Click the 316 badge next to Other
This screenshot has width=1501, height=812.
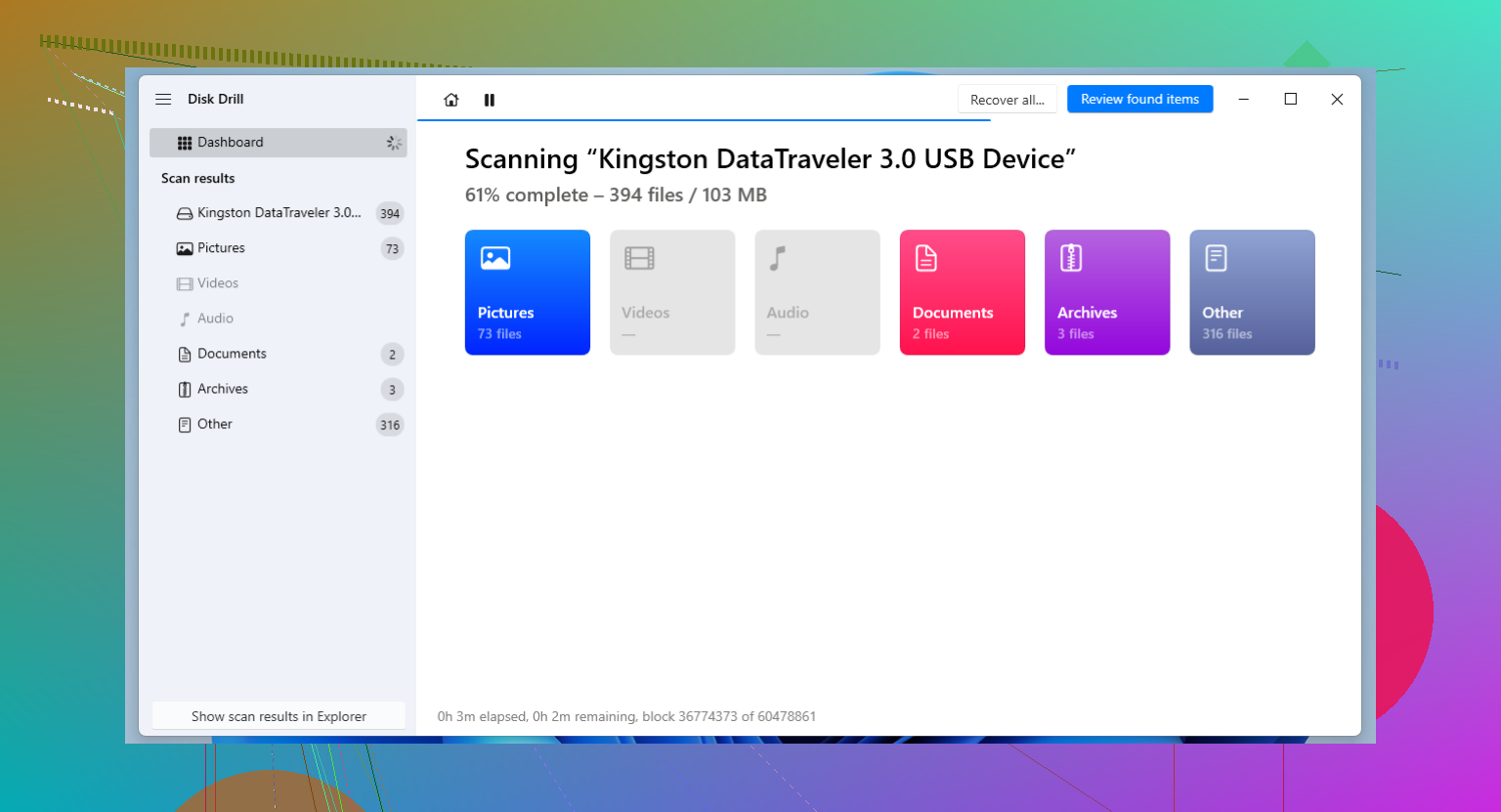tap(390, 424)
